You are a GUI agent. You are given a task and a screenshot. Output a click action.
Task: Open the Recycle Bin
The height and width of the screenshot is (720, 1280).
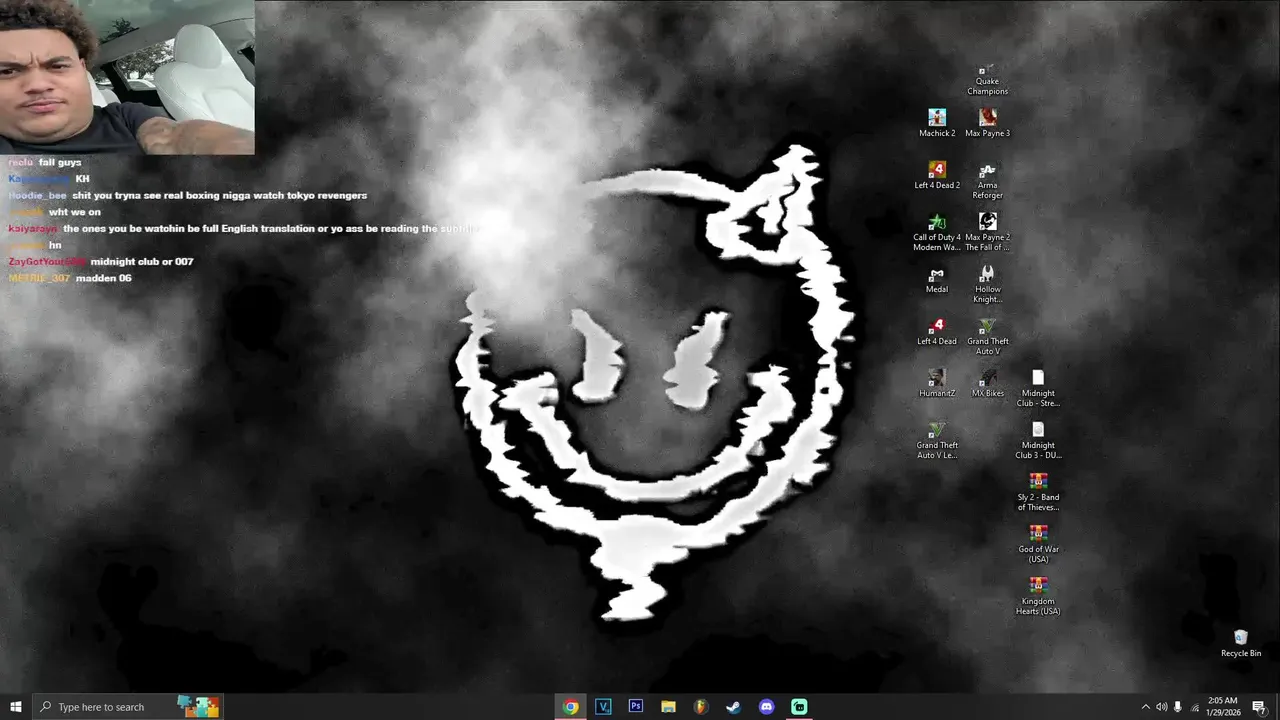pyautogui.click(x=1241, y=643)
